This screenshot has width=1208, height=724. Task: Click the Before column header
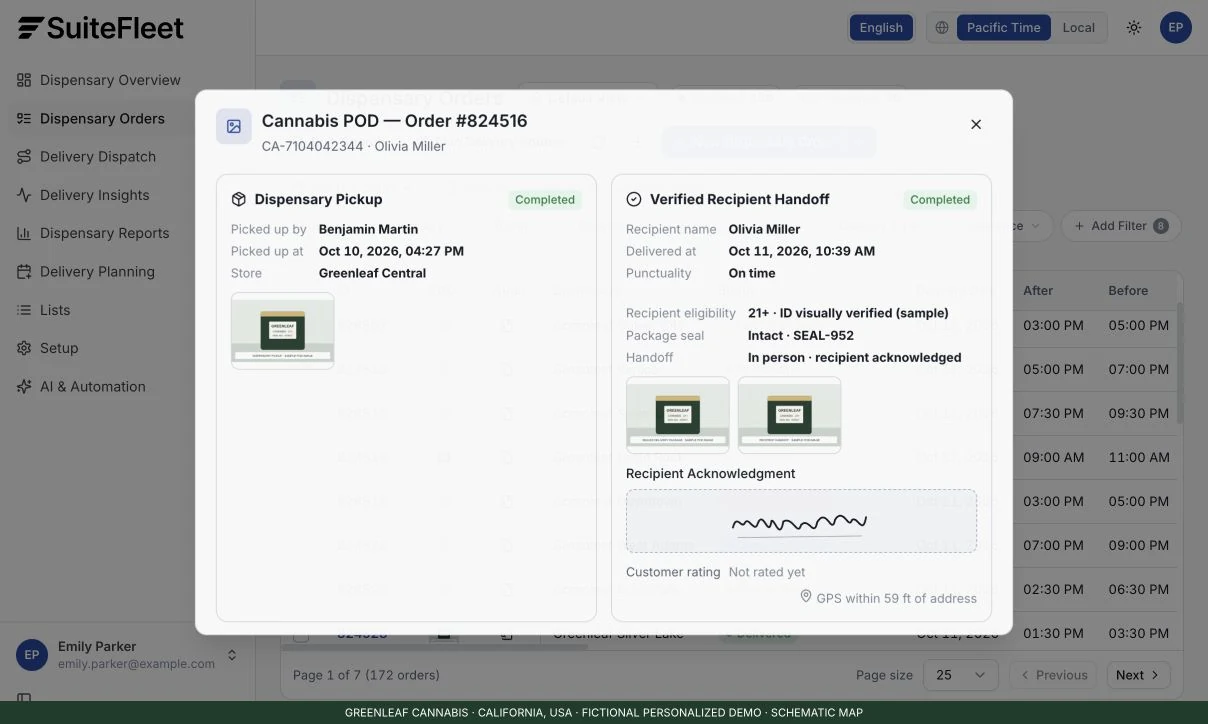coord(1128,290)
